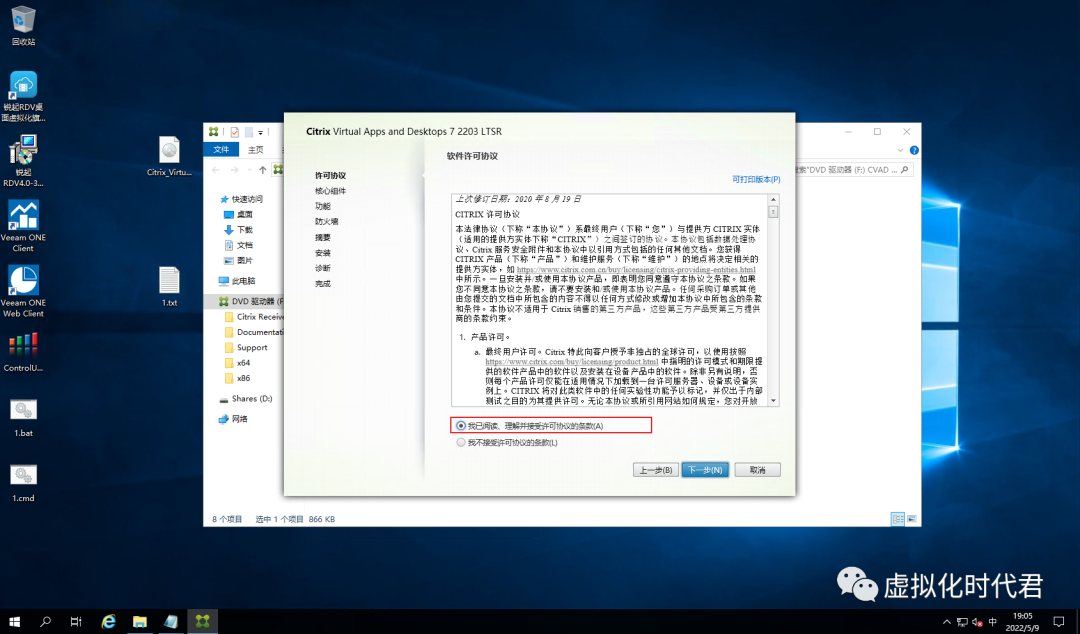Select 此电脑 in the Explorer tree
Viewport: 1080px width, 634px height.
243,281
